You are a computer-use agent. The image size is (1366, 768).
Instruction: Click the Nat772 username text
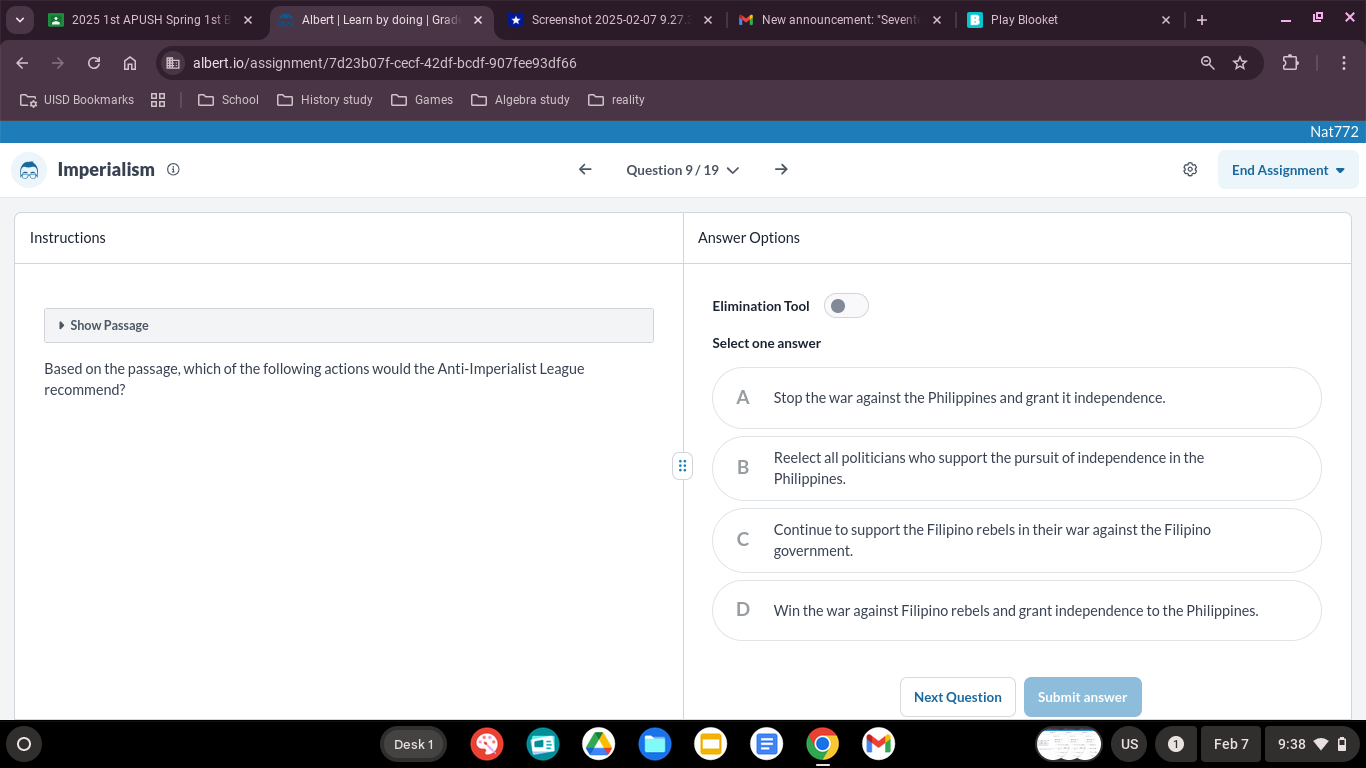tap(1334, 132)
